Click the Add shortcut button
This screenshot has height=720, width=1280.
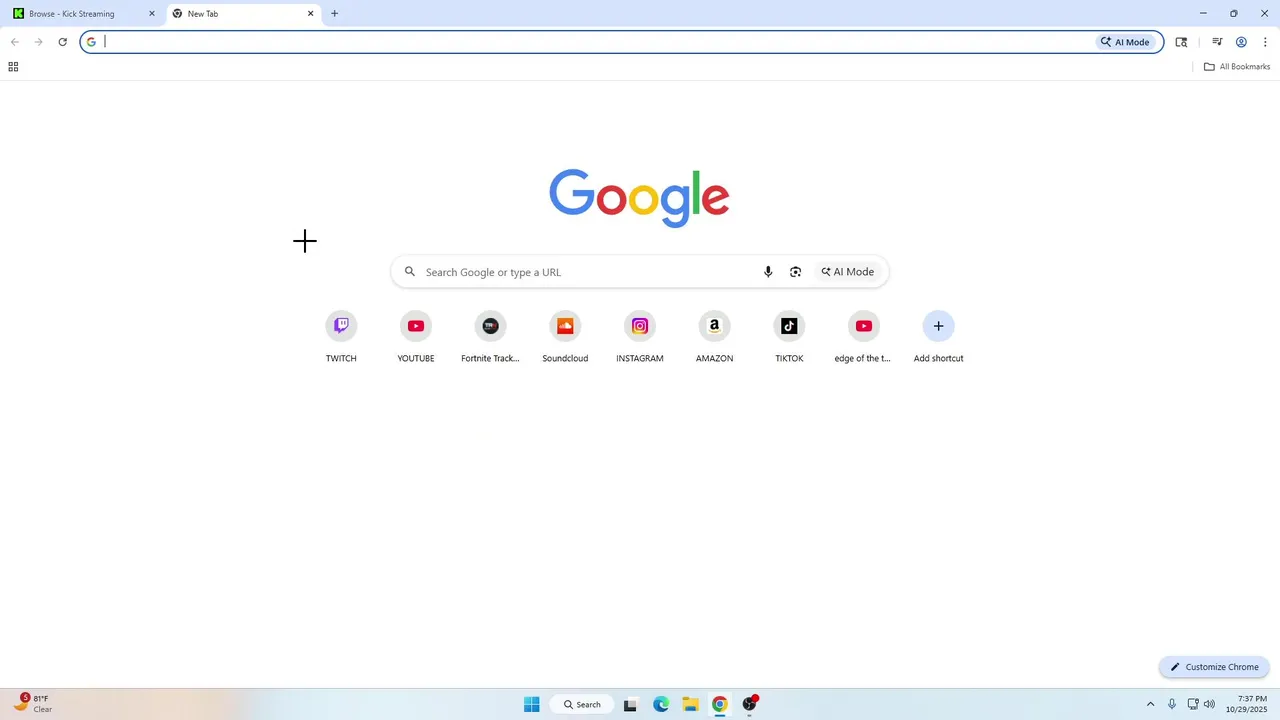938,338
